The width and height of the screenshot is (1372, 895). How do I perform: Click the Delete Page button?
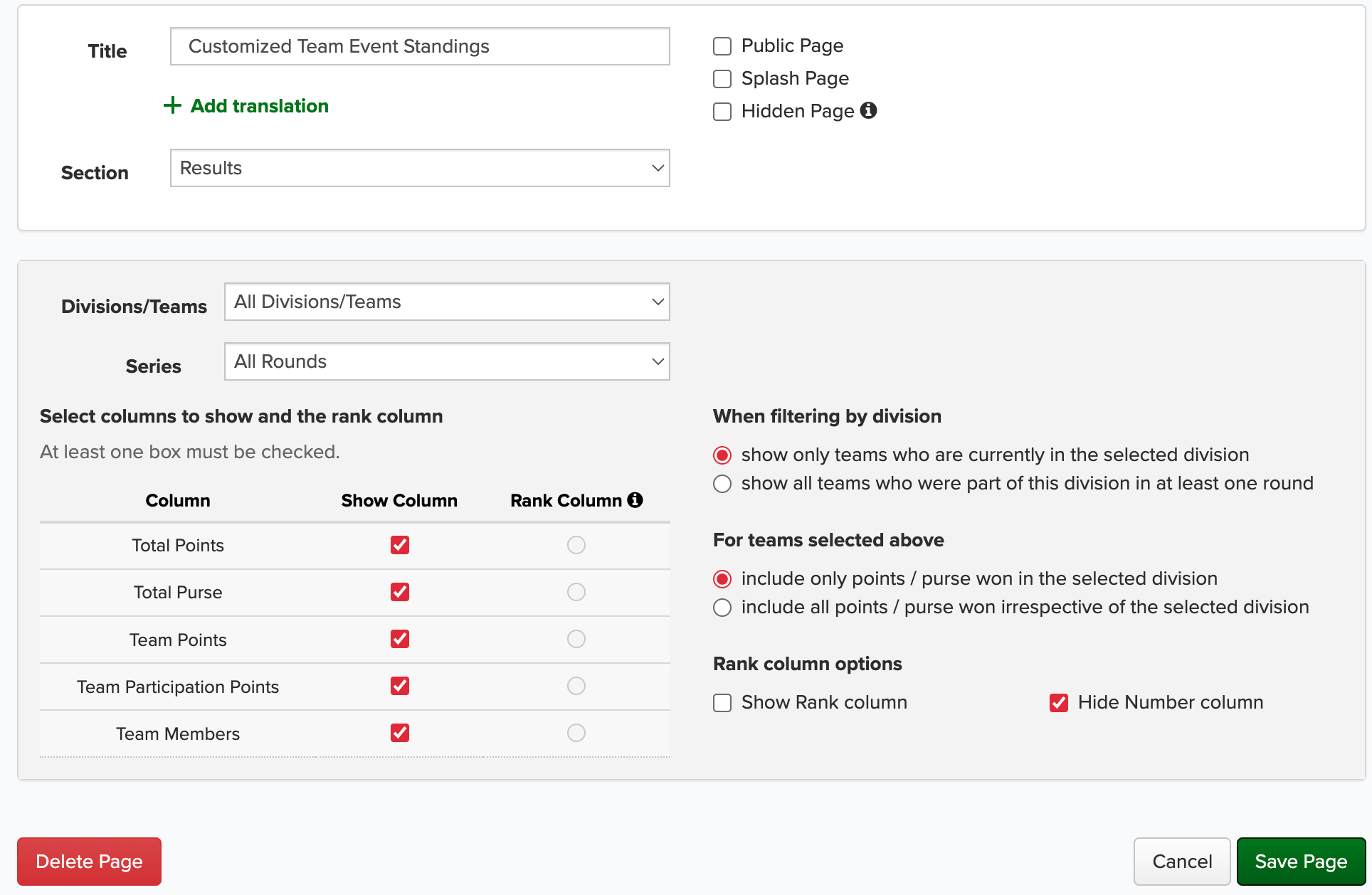click(90, 862)
